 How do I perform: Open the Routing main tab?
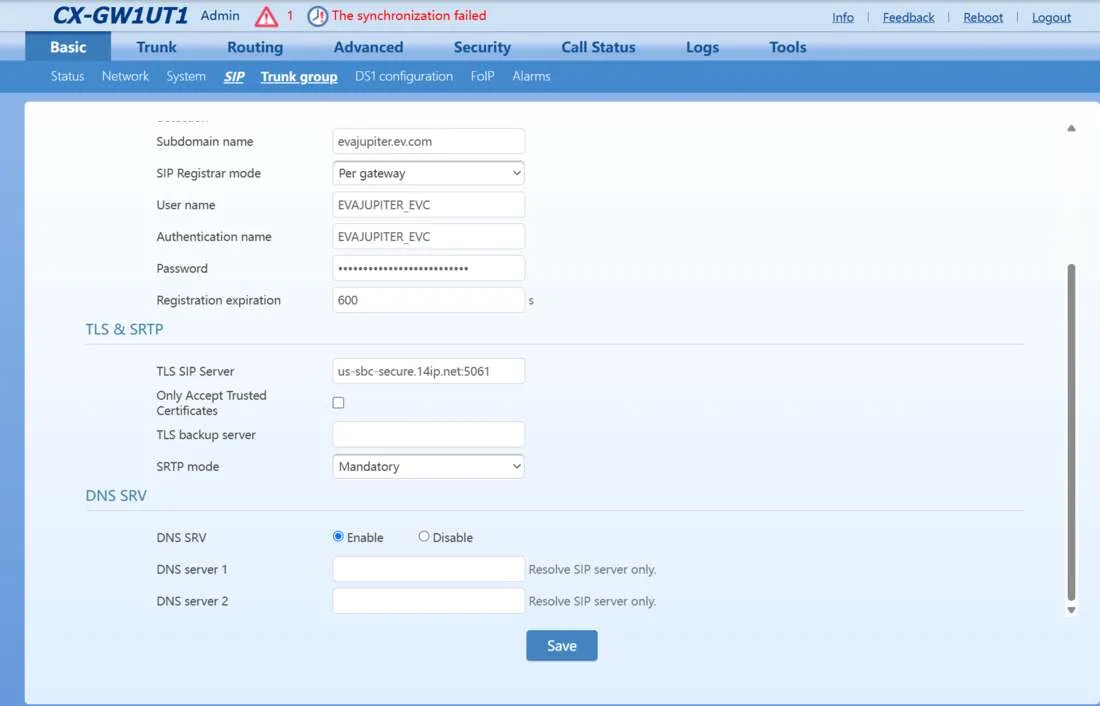(255, 47)
